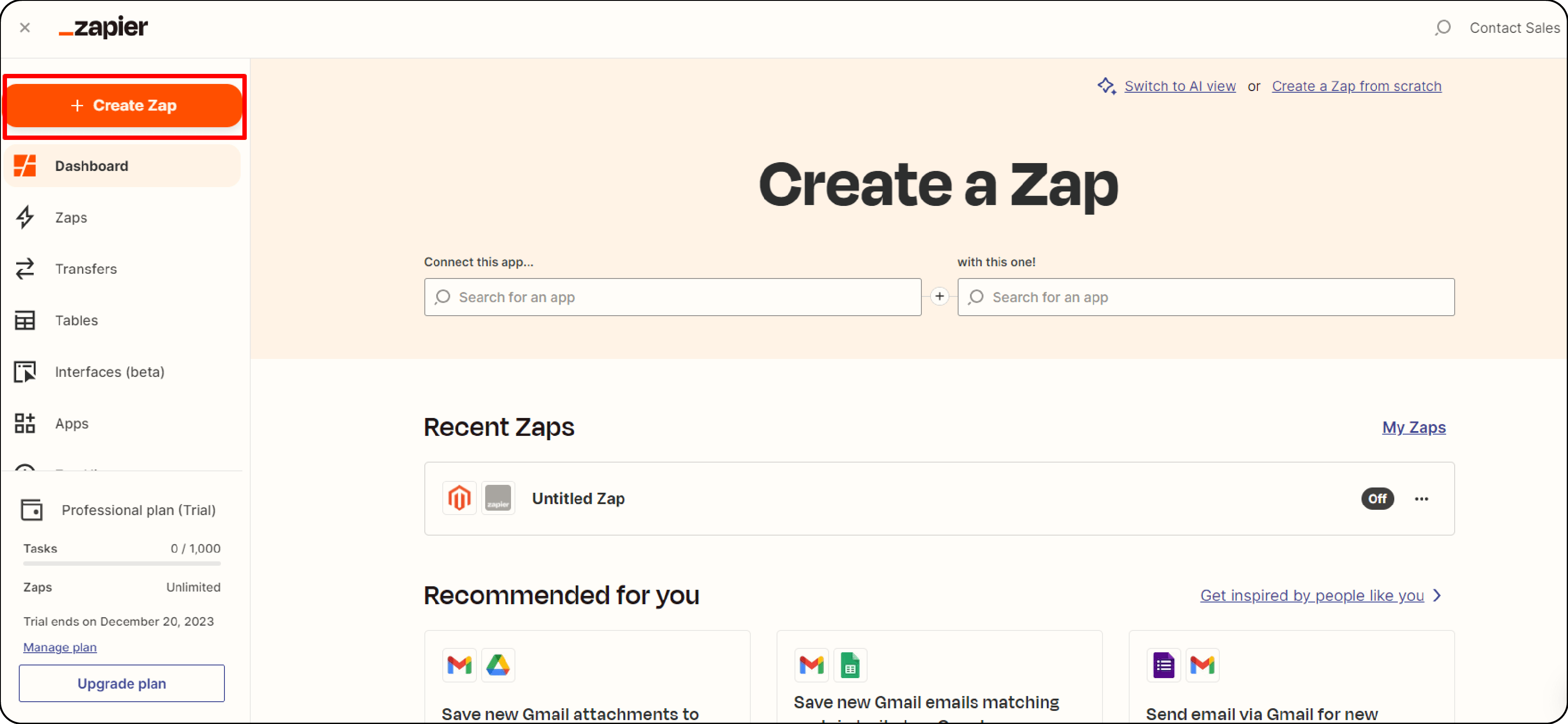Click Switch to AI view link
This screenshot has width=1568, height=724.
(x=1180, y=86)
